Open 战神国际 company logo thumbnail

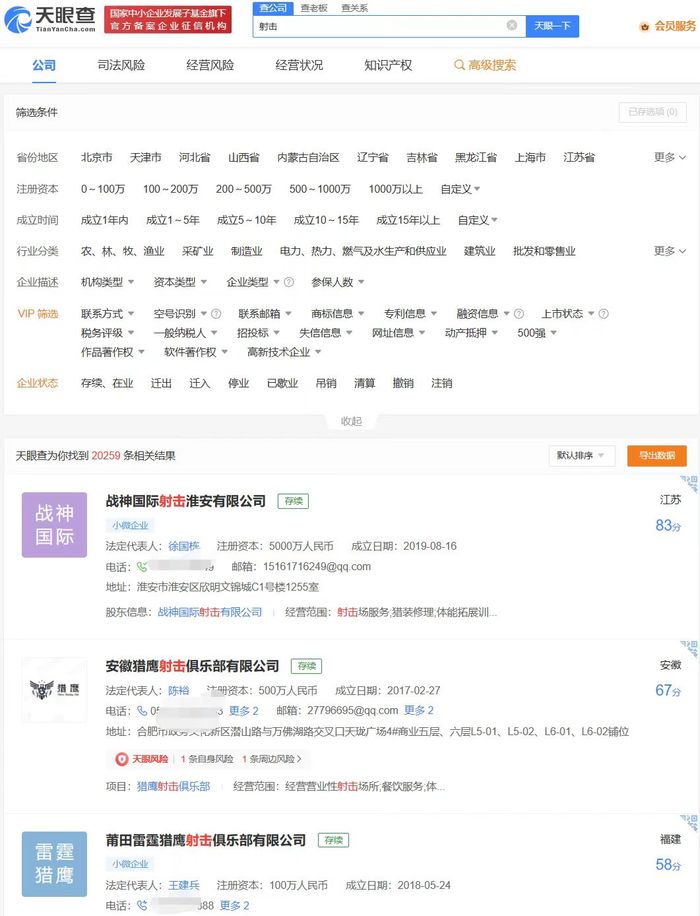(x=54, y=525)
